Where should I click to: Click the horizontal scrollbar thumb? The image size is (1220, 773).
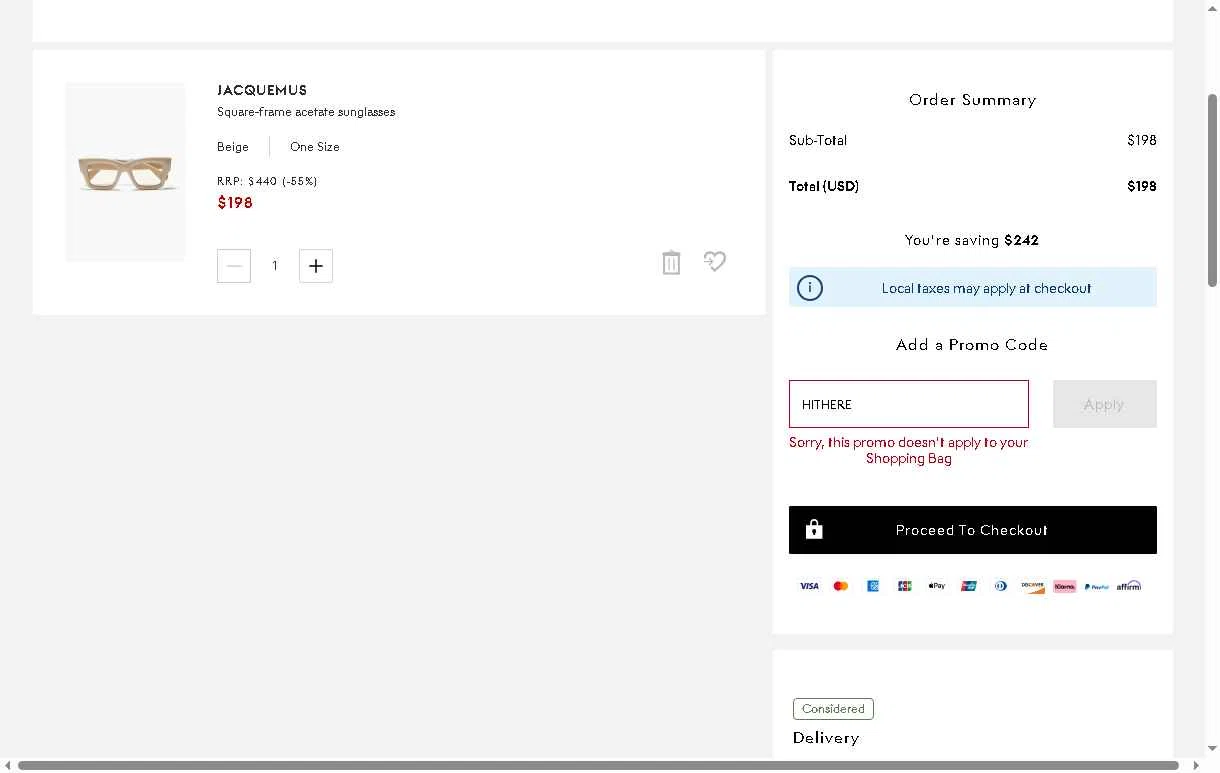pyautogui.click(x=598, y=766)
